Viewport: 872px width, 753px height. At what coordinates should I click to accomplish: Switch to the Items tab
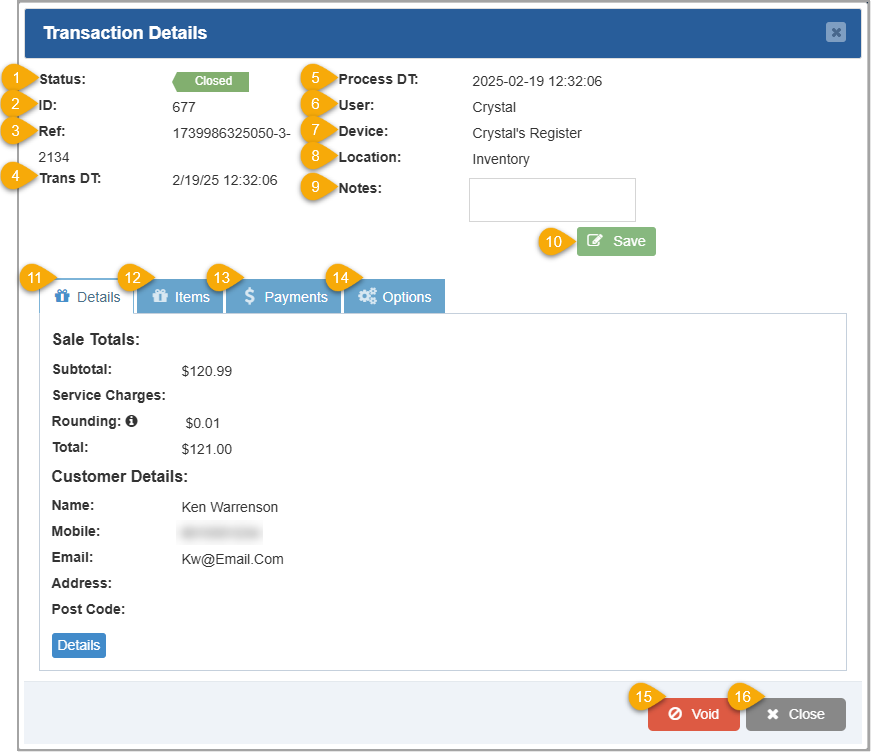tap(180, 296)
